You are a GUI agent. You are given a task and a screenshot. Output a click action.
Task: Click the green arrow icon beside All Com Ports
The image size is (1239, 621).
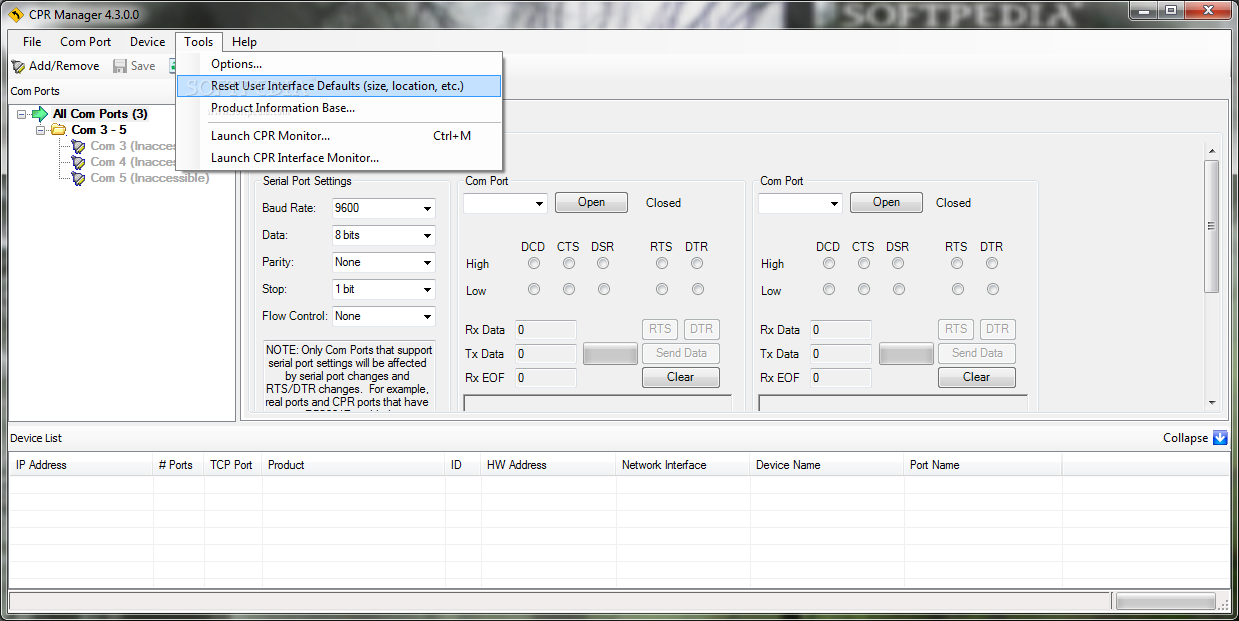(x=40, y=114)
